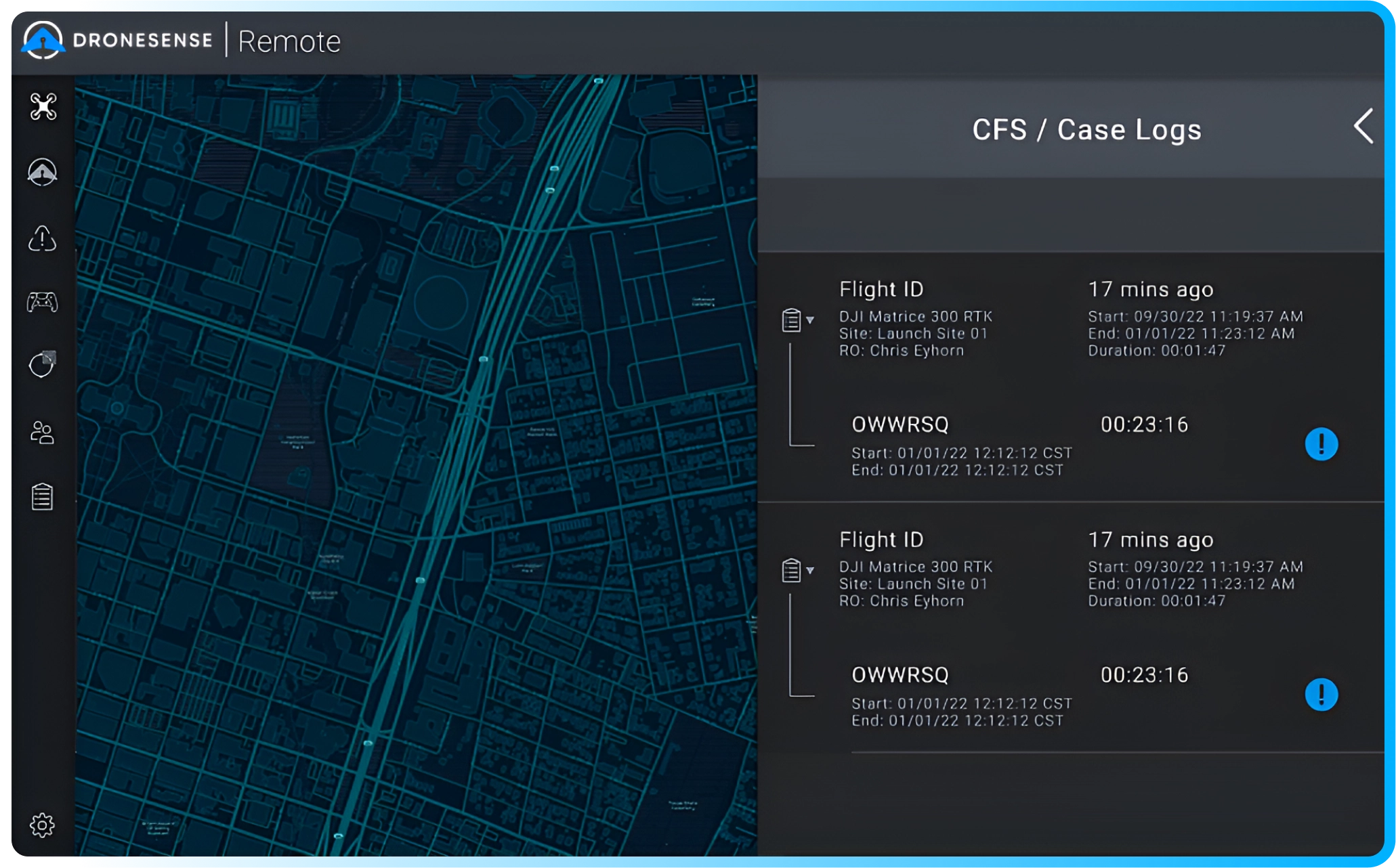
Task: Open the first Flight ID details
Action: 881,288
